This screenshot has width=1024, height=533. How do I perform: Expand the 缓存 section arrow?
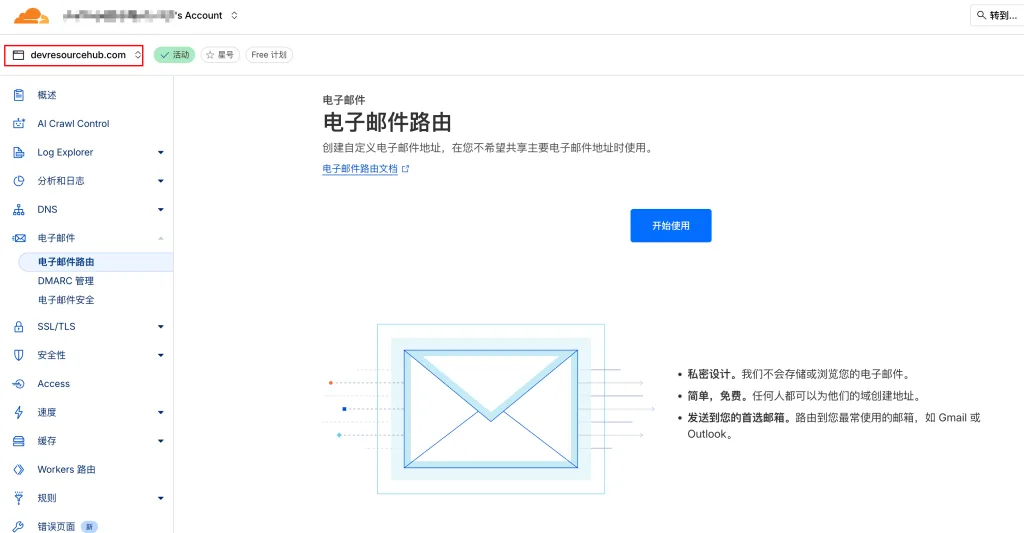(161, 441)
